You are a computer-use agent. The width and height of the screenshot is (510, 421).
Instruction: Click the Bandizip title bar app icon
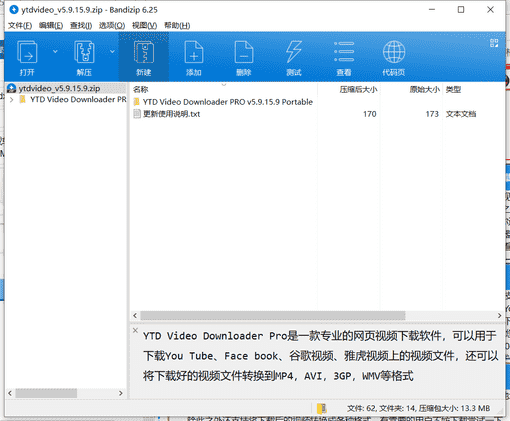(14, 10)
